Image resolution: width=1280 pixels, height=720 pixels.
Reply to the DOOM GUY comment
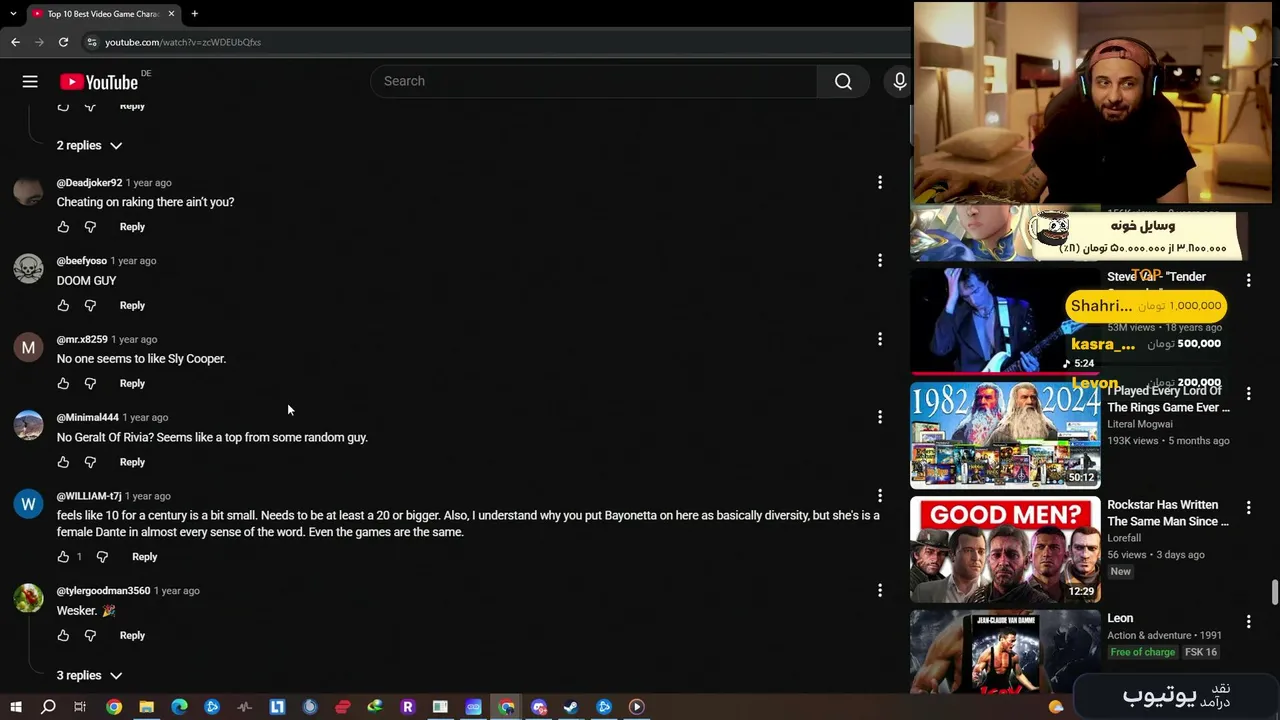point(132,306)
